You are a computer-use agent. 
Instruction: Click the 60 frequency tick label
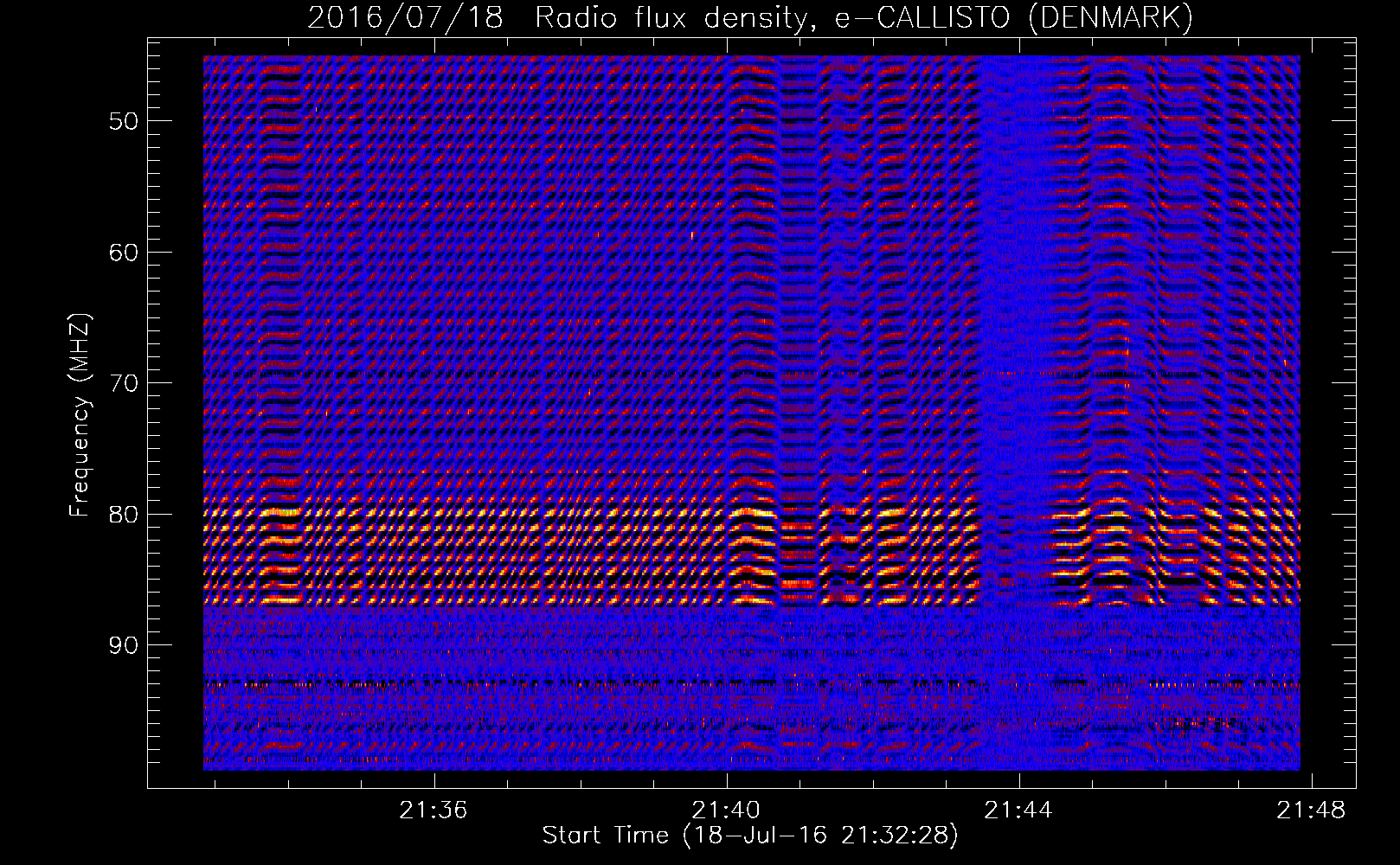(x=124, y=253)
